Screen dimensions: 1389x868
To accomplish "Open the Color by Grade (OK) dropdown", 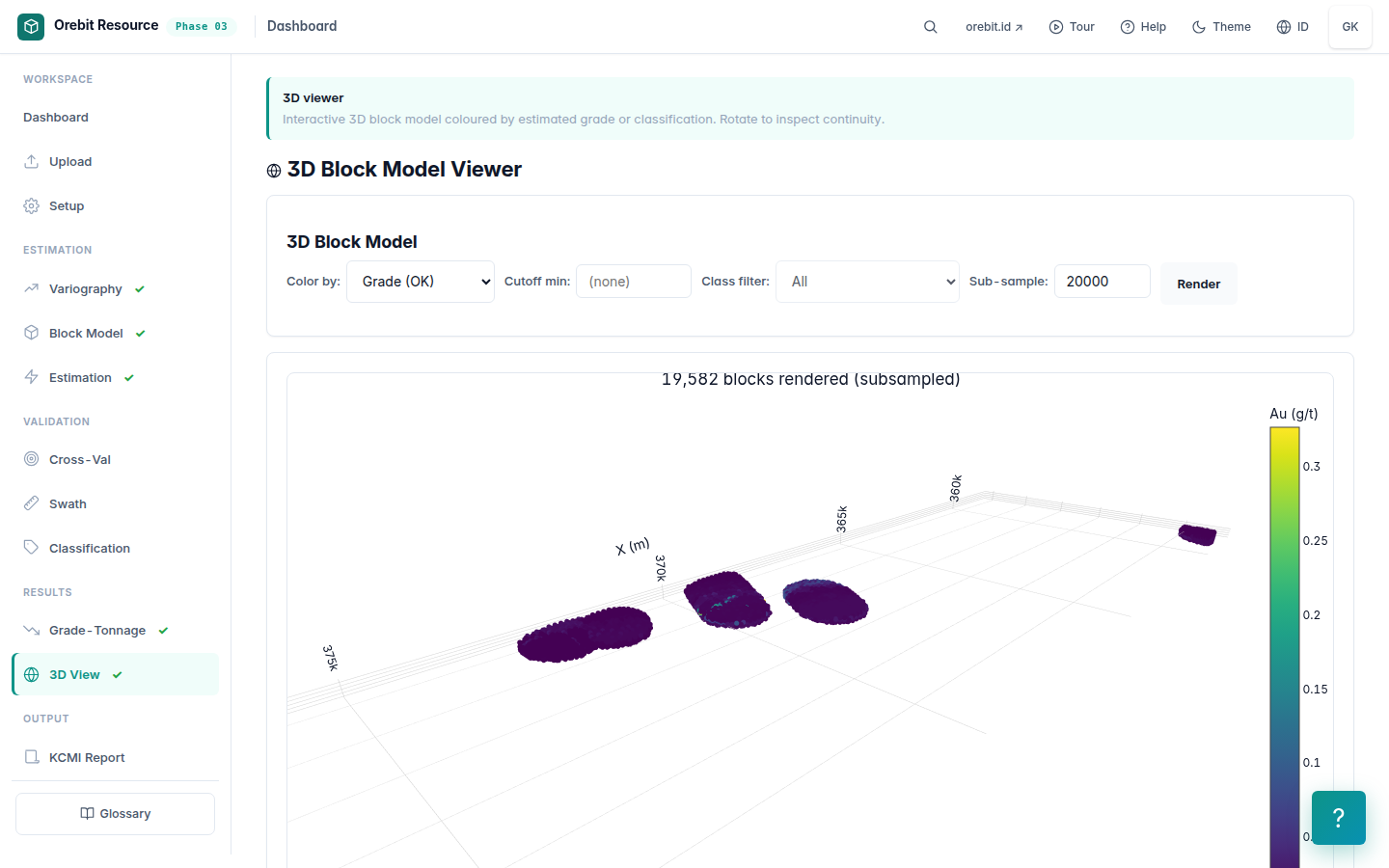I will coord(421,282).
